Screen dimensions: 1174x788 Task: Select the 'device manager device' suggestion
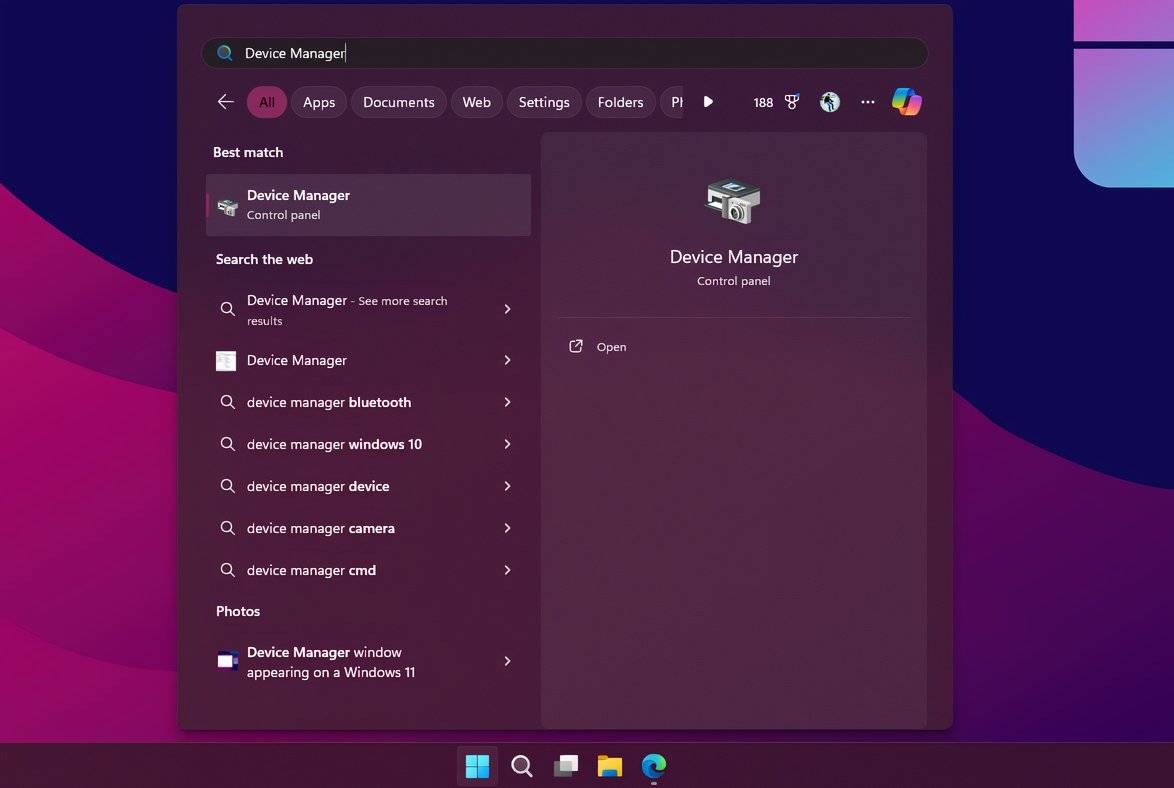tap(368, 486)
